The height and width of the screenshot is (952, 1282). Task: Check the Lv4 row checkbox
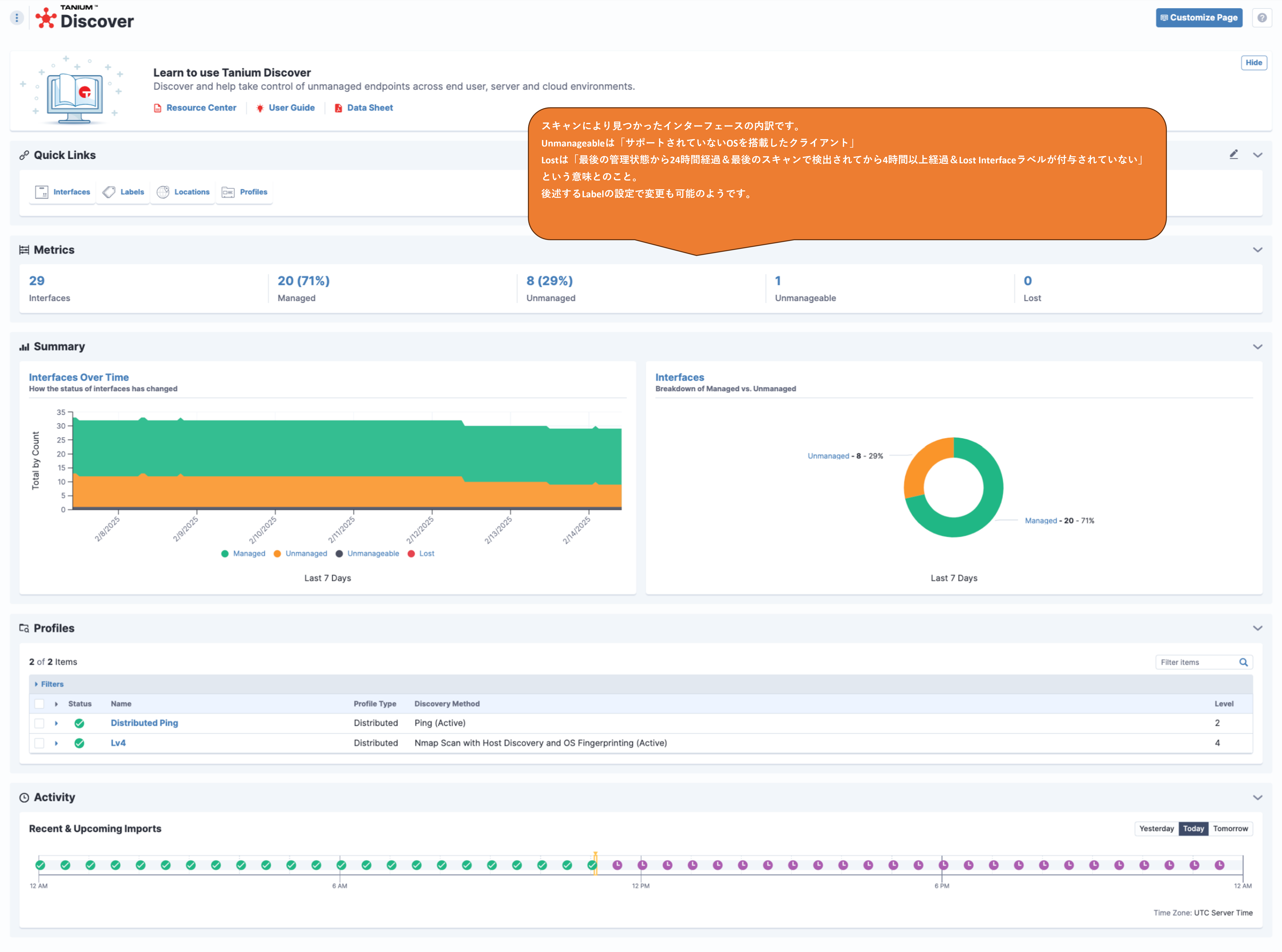coord(39,743)
